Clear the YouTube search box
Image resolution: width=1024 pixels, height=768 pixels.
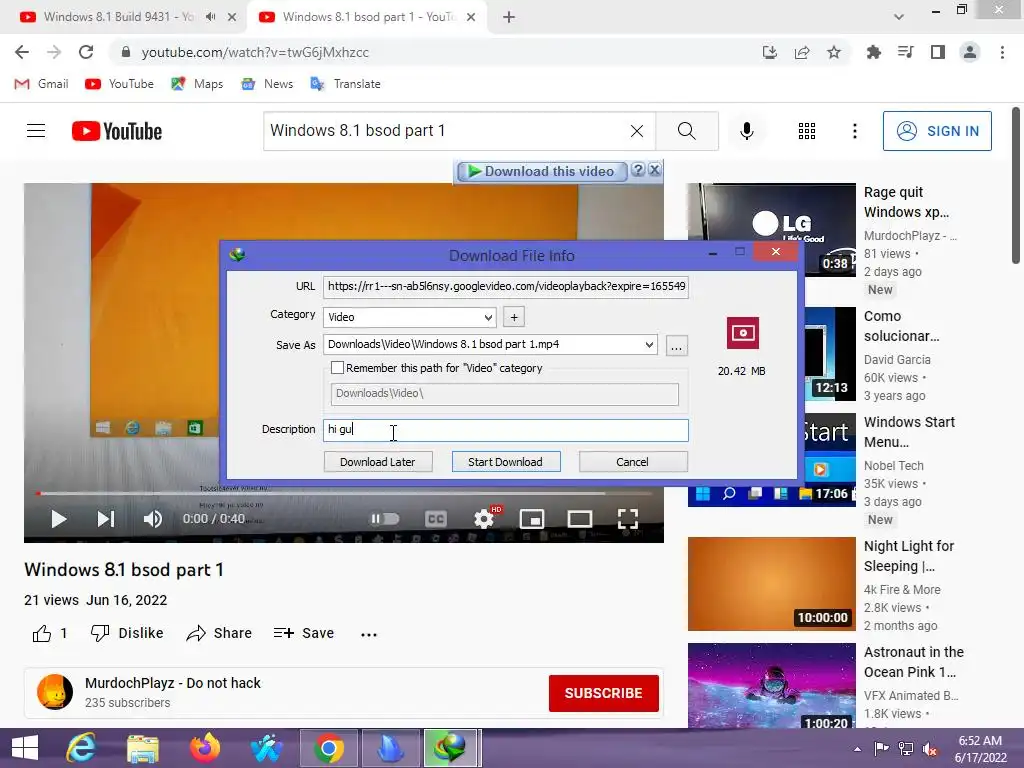[x=637, y=131]
